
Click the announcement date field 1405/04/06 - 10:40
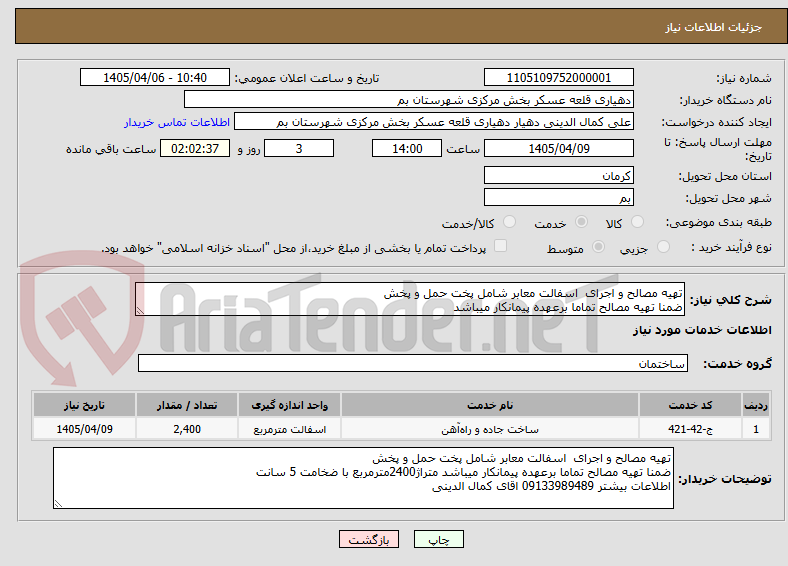pos(155,77)
